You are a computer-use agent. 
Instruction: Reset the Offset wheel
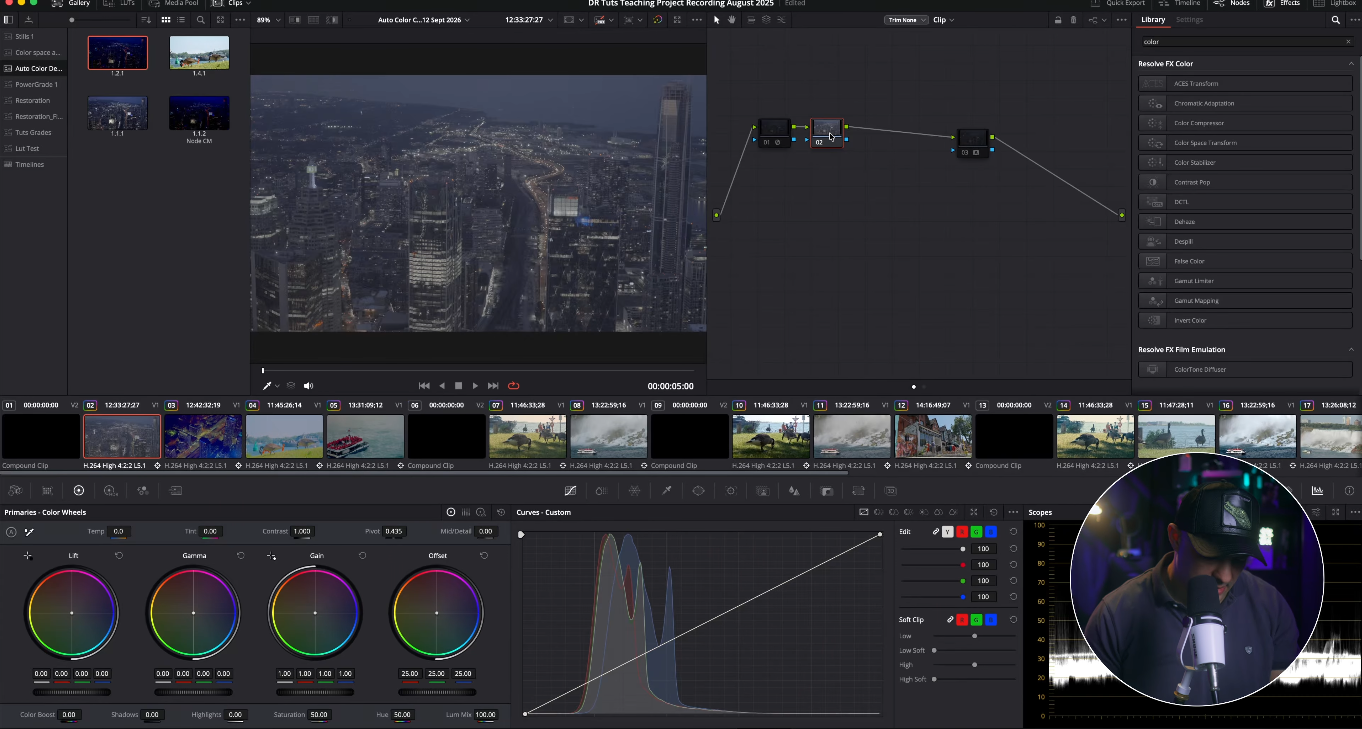coord(484,556)
